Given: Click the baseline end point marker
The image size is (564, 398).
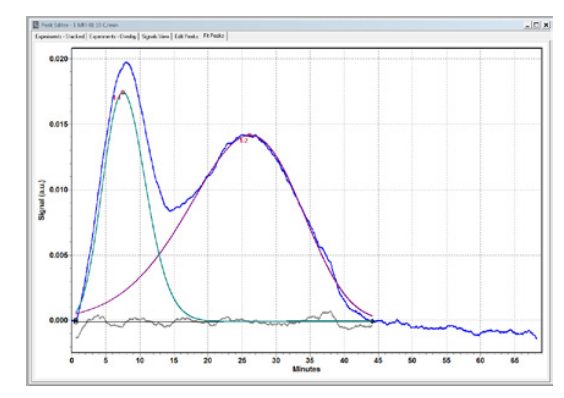Looking at the screenshot, I should (x=373, y=321).
